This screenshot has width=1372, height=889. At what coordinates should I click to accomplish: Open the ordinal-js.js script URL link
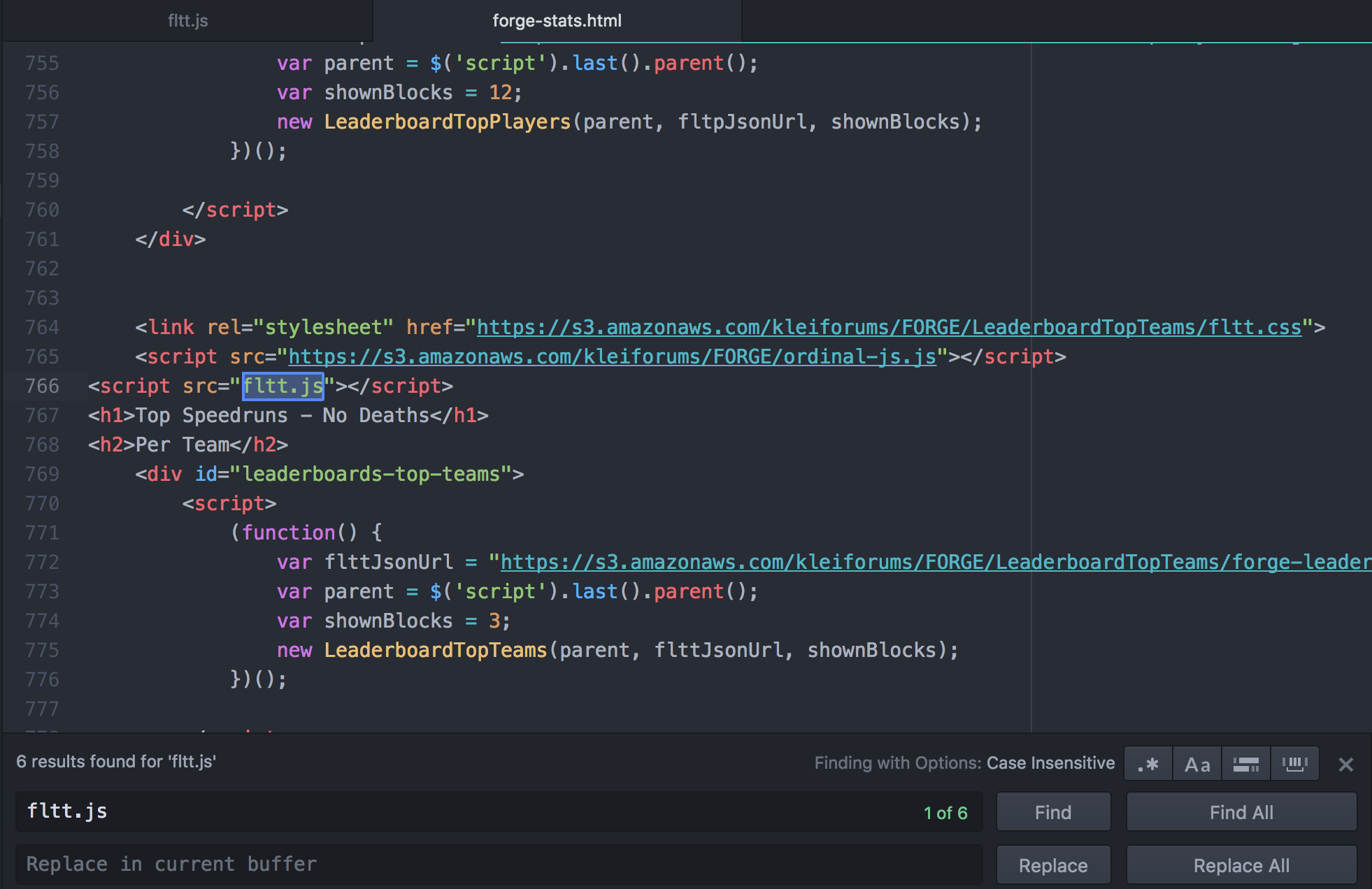pos(612,356)
